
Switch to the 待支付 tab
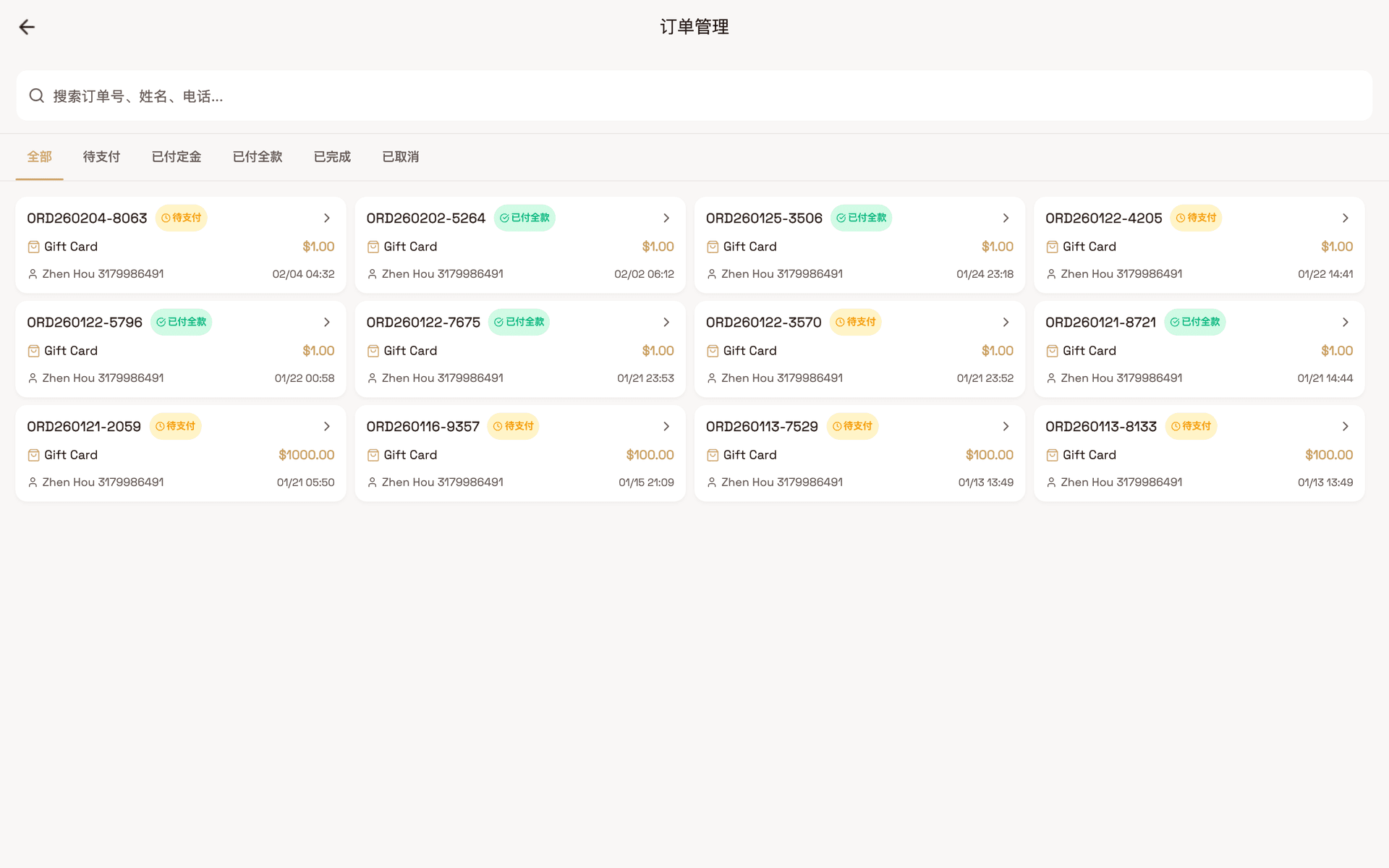tap(101, 156)
